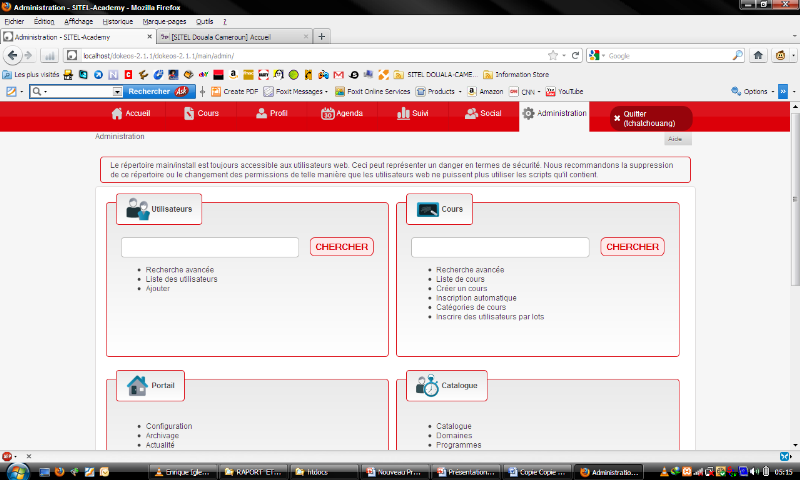The height and width of the screenshot is (480, 800).
Task: Open Suivi tracking section
Action: (412, 113)
